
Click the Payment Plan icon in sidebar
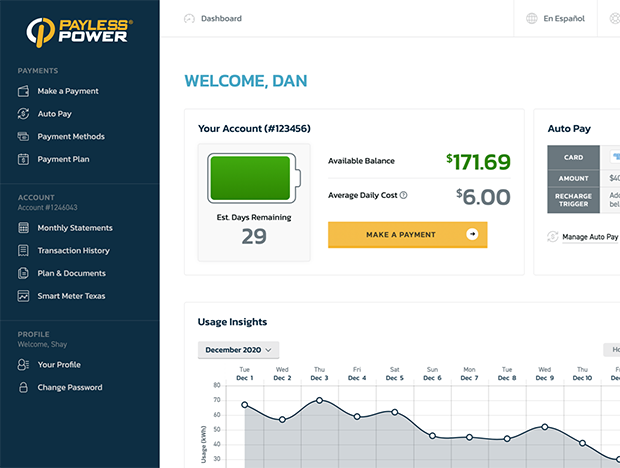click(x=23, y=159)
